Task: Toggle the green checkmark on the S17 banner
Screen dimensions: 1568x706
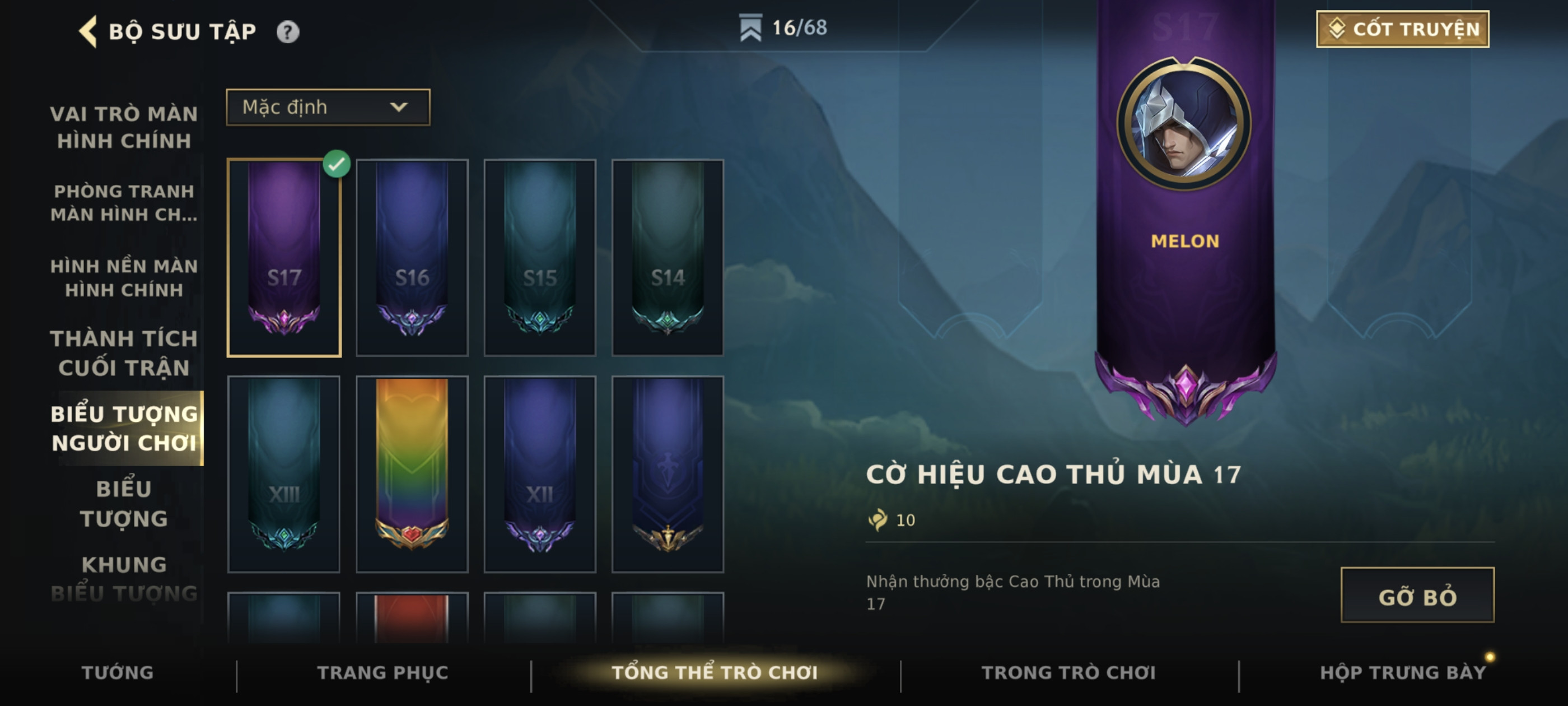Action: point(337,163)
